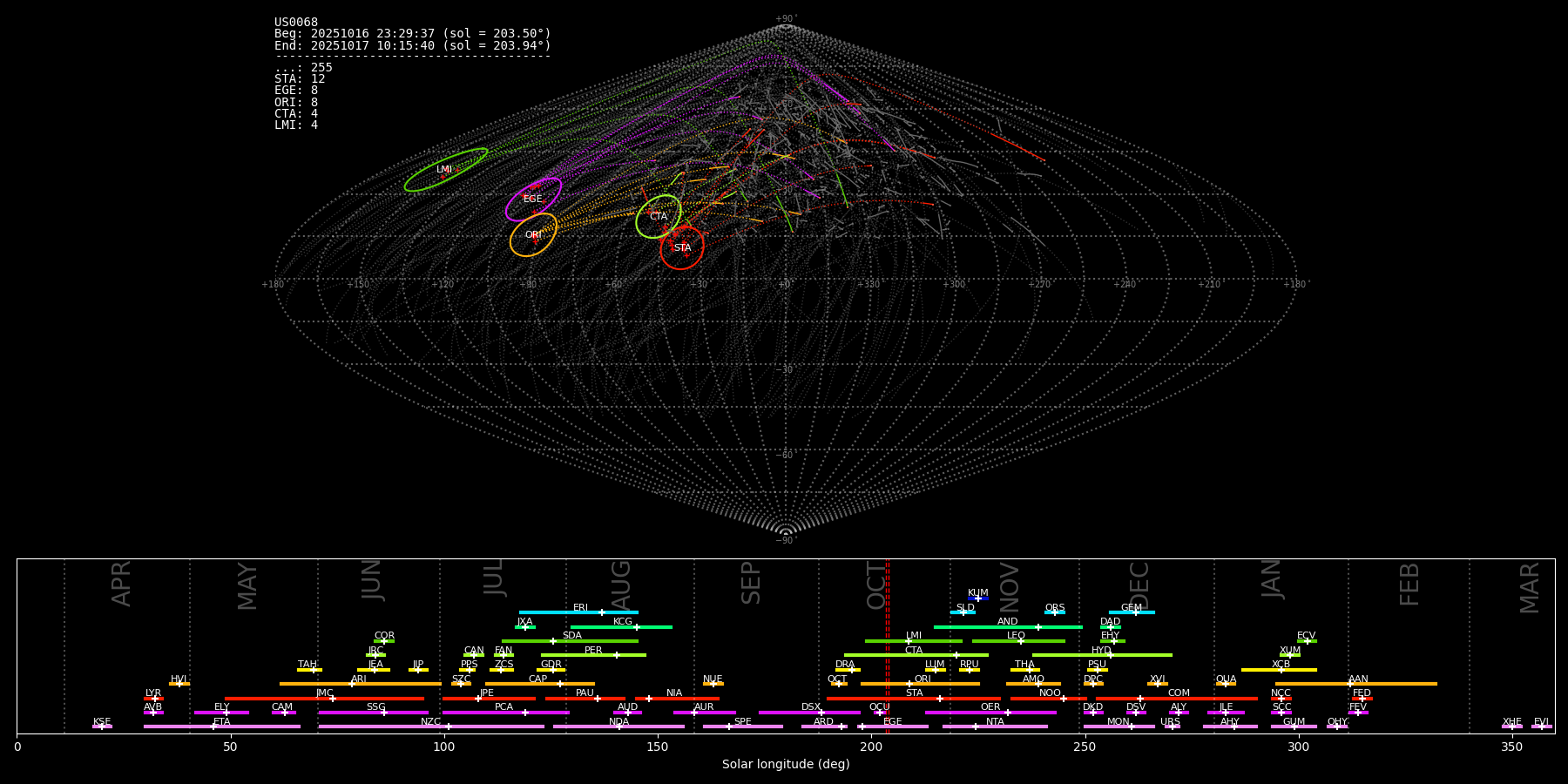Select the LYR shower bar

pyautogui.click(x=153, y=698)
